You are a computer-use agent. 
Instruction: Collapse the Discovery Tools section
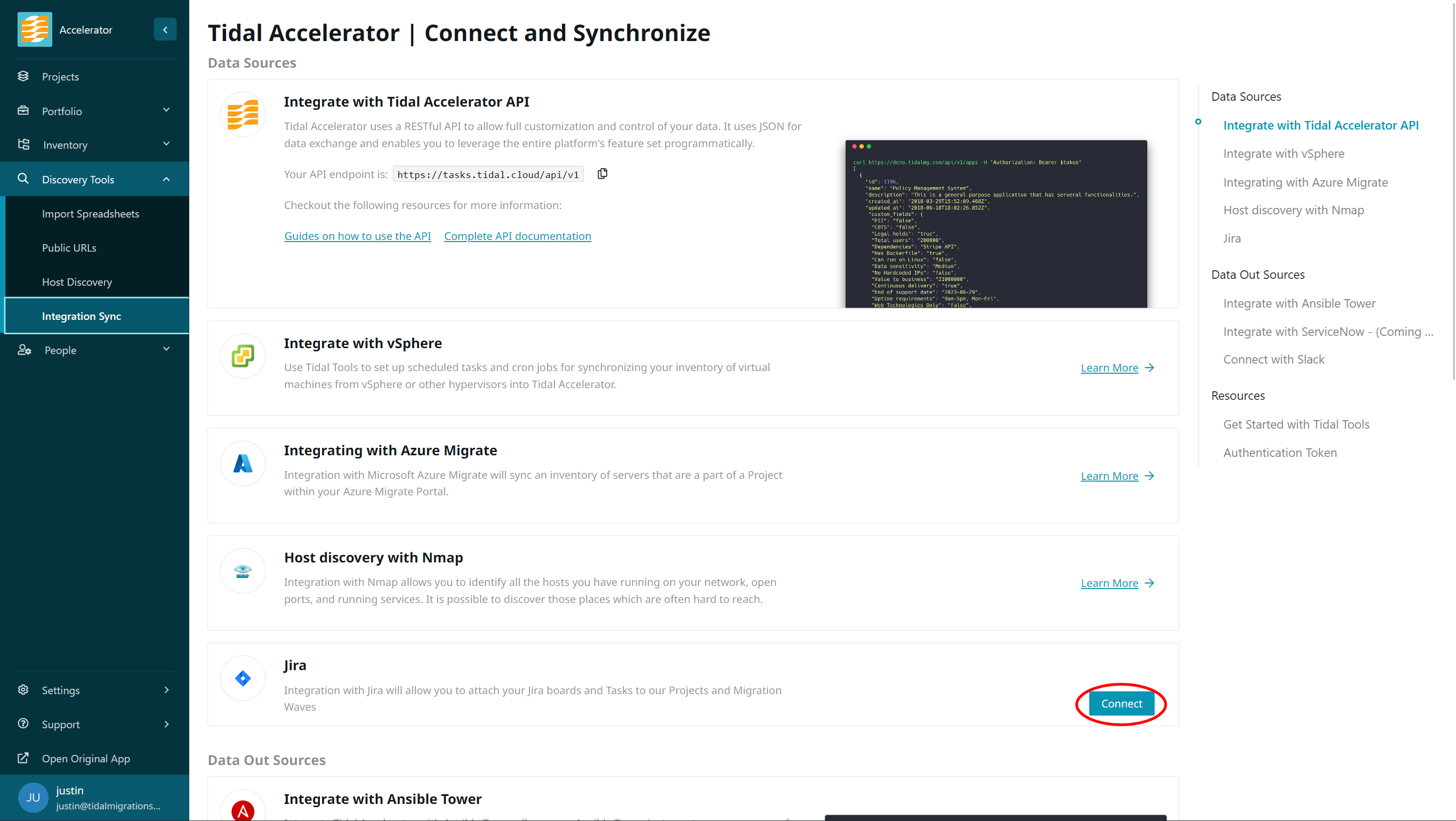pos(166,179)
